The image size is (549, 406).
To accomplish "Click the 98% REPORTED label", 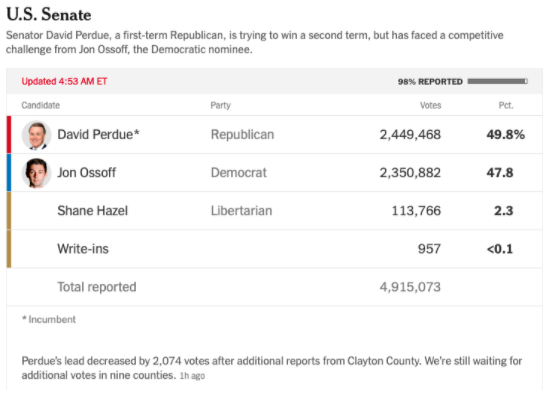I will (430, 82).
